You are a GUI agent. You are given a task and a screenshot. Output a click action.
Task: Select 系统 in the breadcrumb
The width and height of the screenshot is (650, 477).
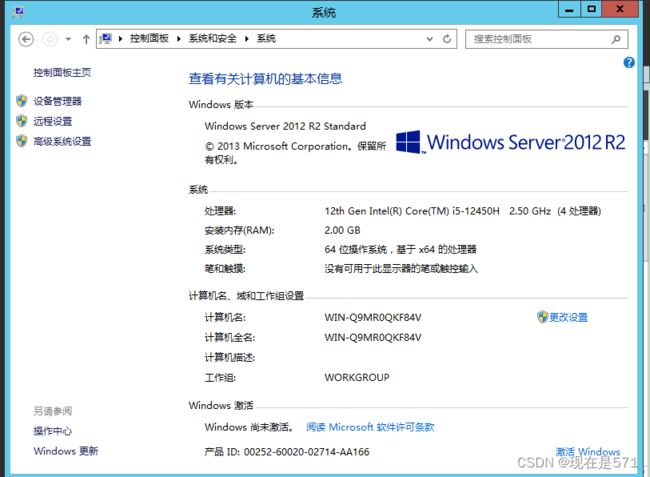pyautogui.click(x=266, y=39)
